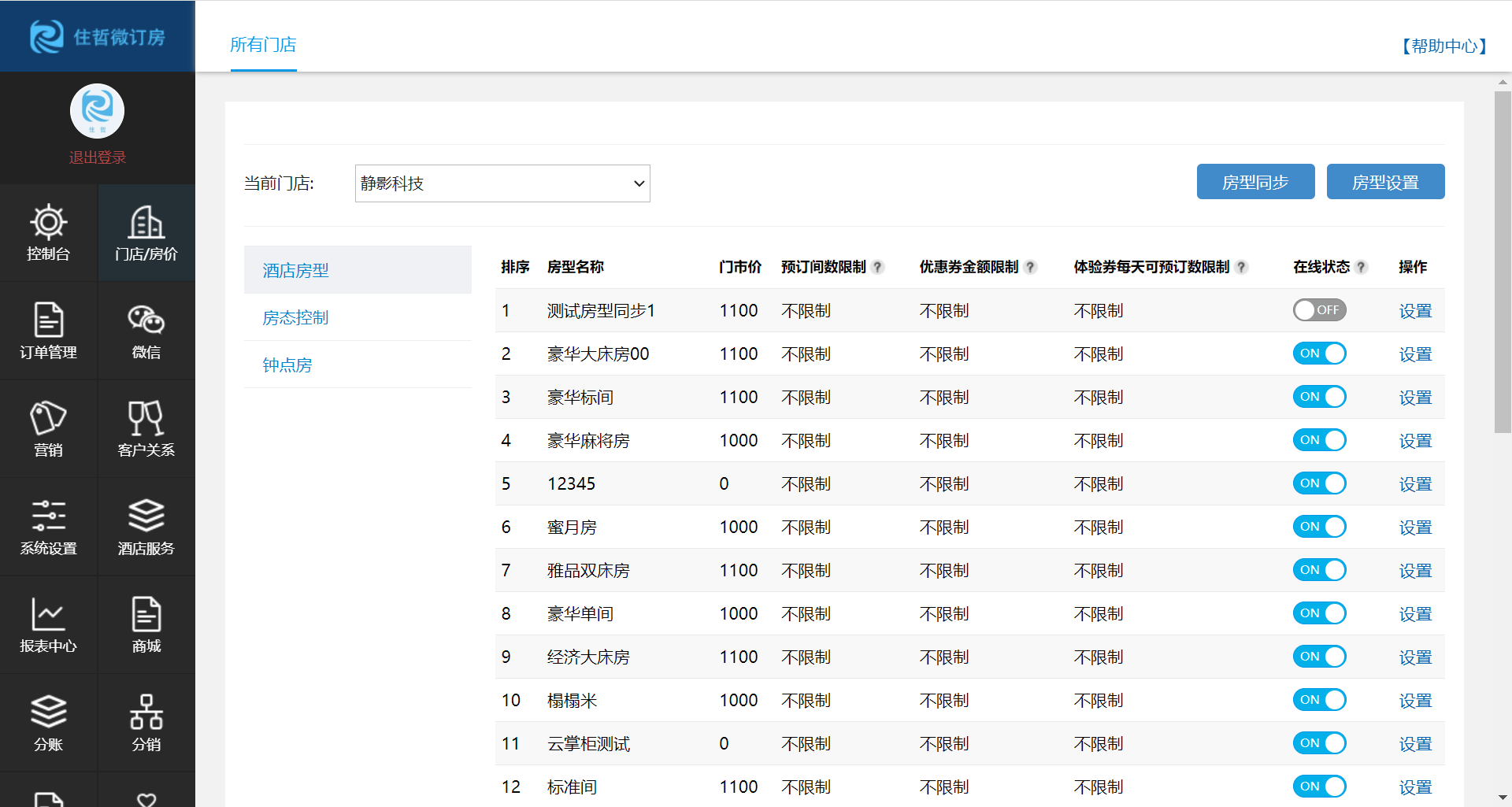
Task: Click 设置 for 蜜月房
Action: tap(1415, 528)
